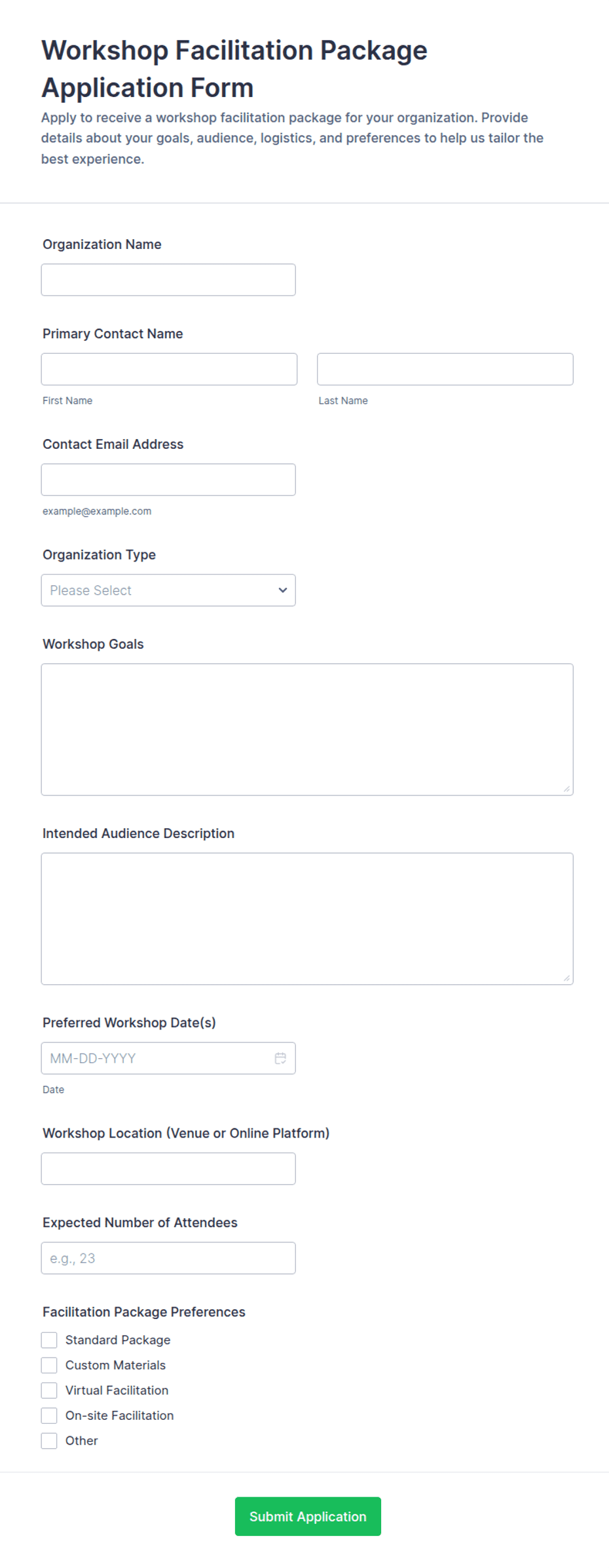Focus the Expected Number of Attendees field
This screenshot has height=1568, width=609.
coord(168,1257)
